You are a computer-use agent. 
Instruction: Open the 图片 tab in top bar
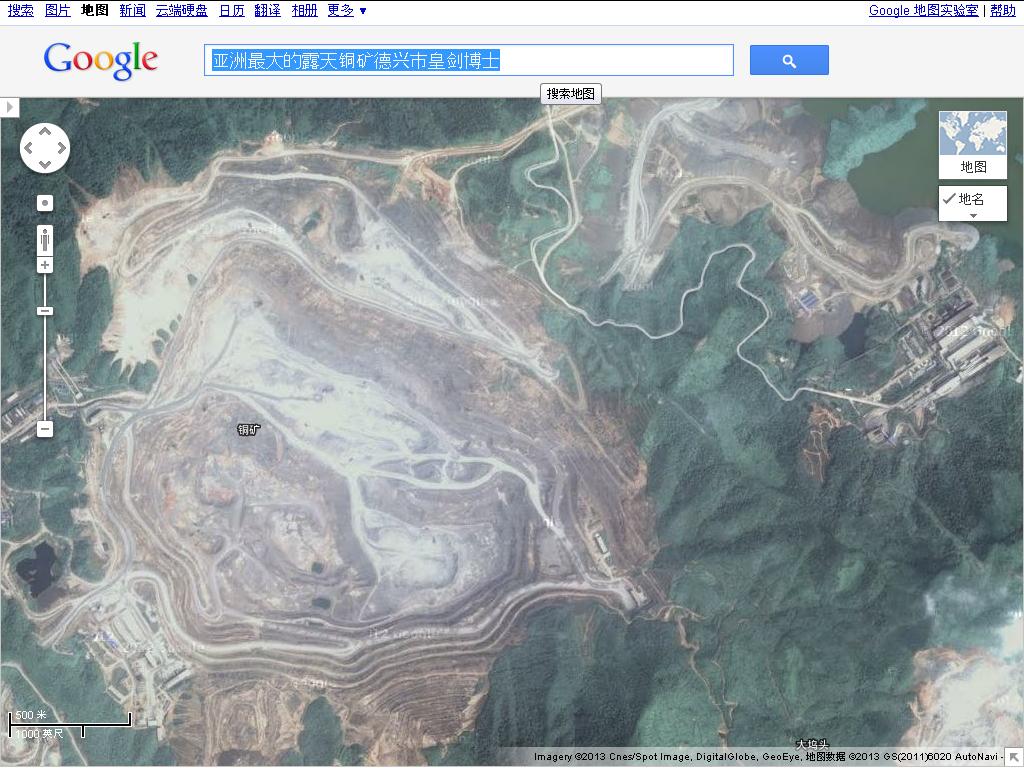tap(58, 10)
